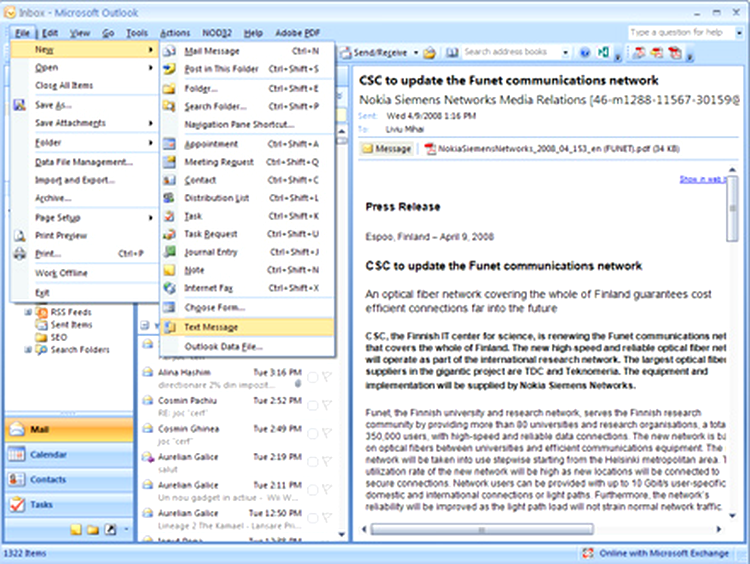Click the printer icon beside Print
Screen dimensions: 750x564
coord(20,253)
